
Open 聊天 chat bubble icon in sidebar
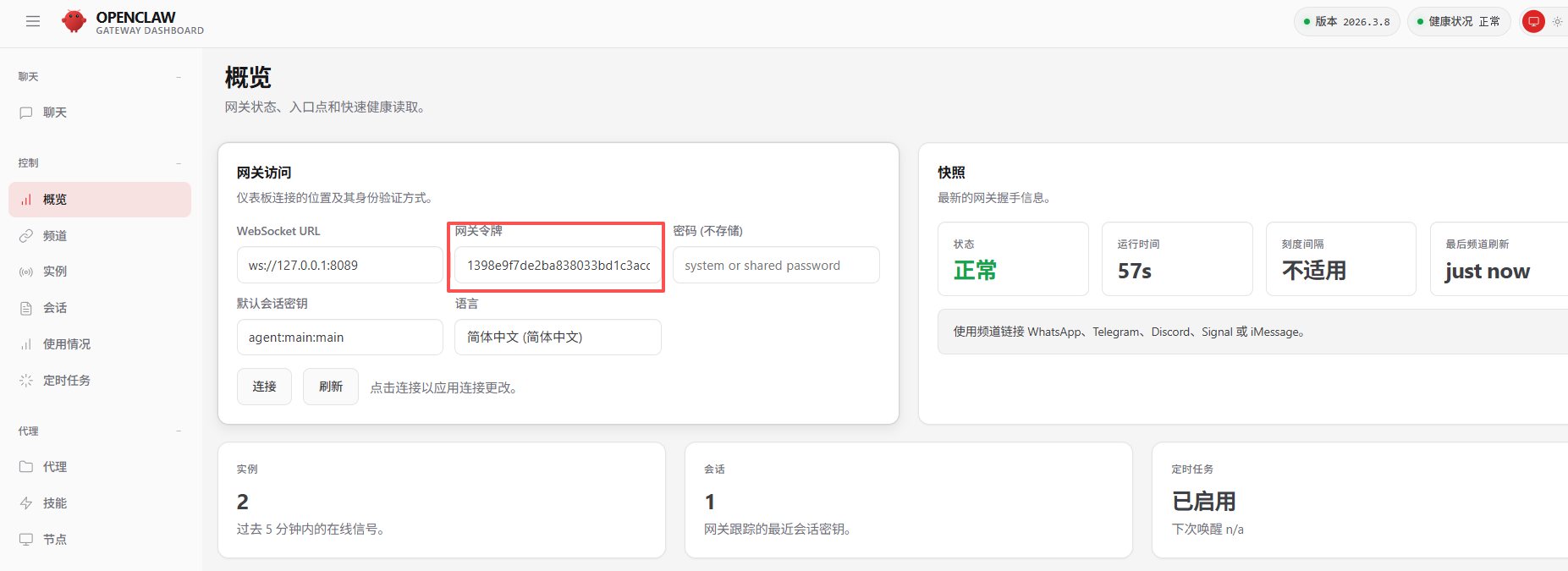pyautogui.click(x=26, y=113)
